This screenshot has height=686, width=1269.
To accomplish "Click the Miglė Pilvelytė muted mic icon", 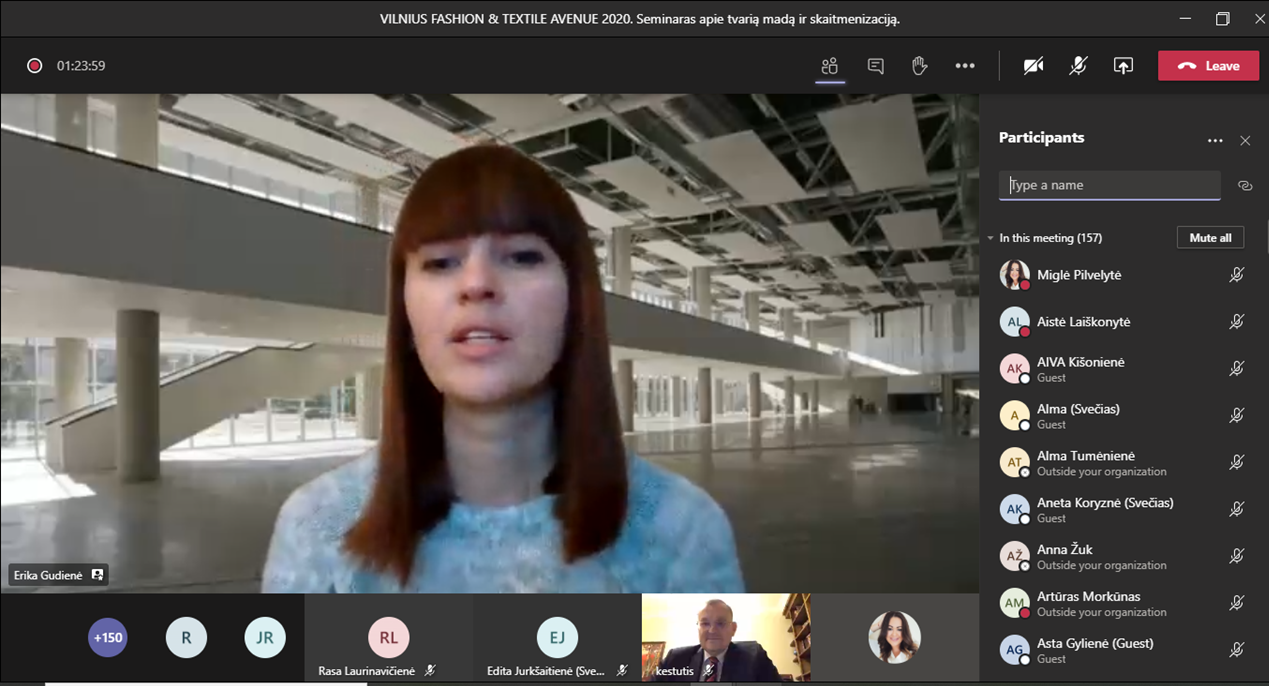I will click(1237, 275).
